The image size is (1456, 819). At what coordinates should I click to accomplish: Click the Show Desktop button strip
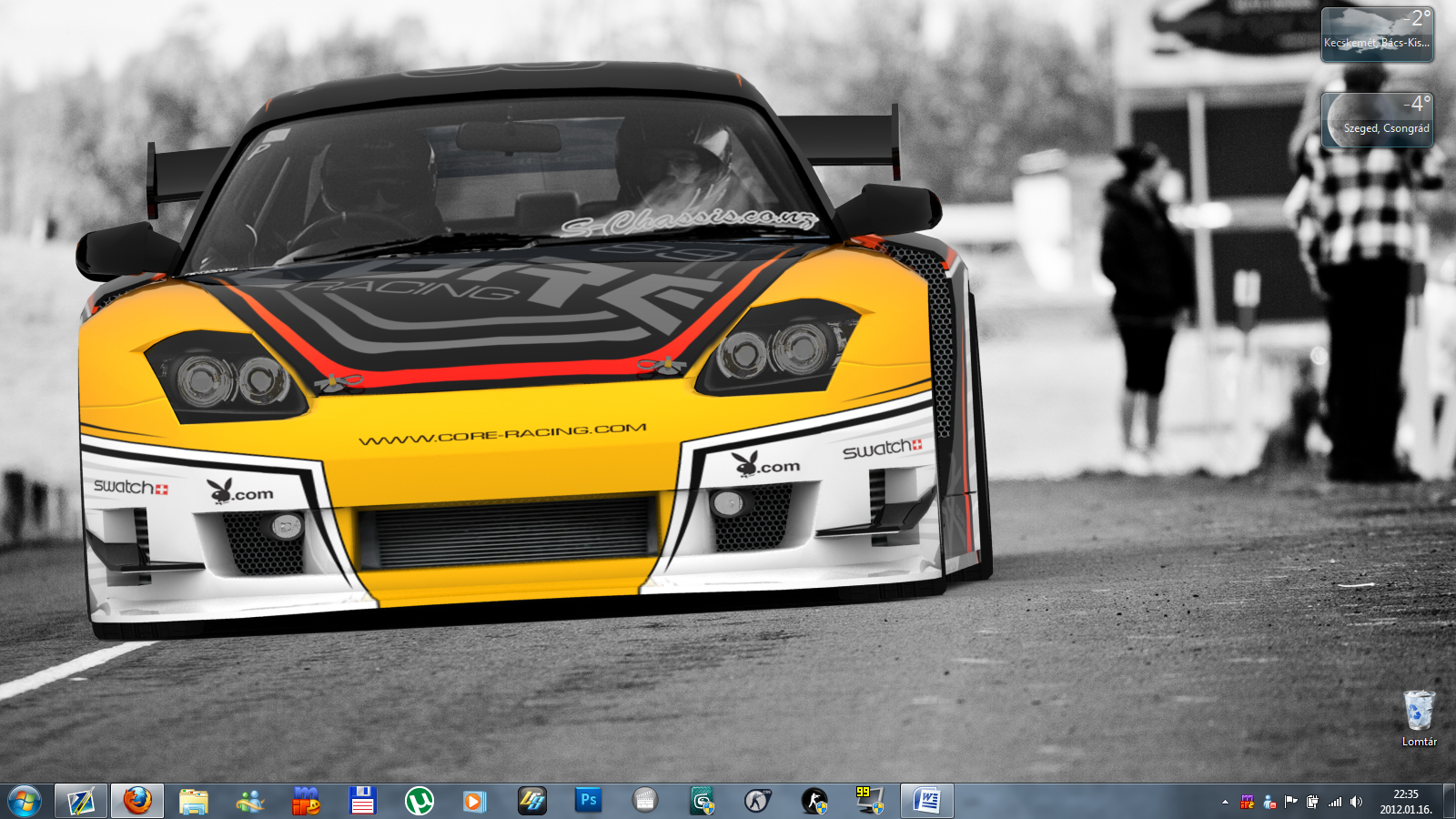coord(1449,802)
